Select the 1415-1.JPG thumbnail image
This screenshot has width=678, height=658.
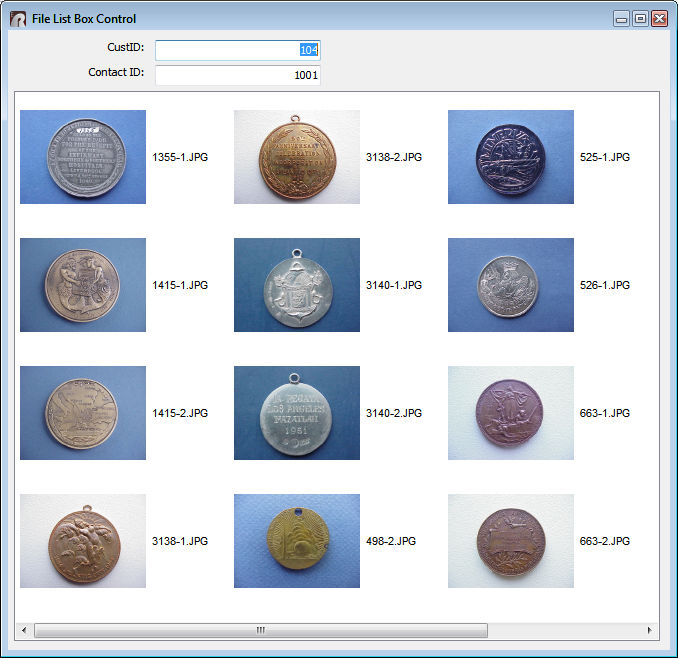83,285
